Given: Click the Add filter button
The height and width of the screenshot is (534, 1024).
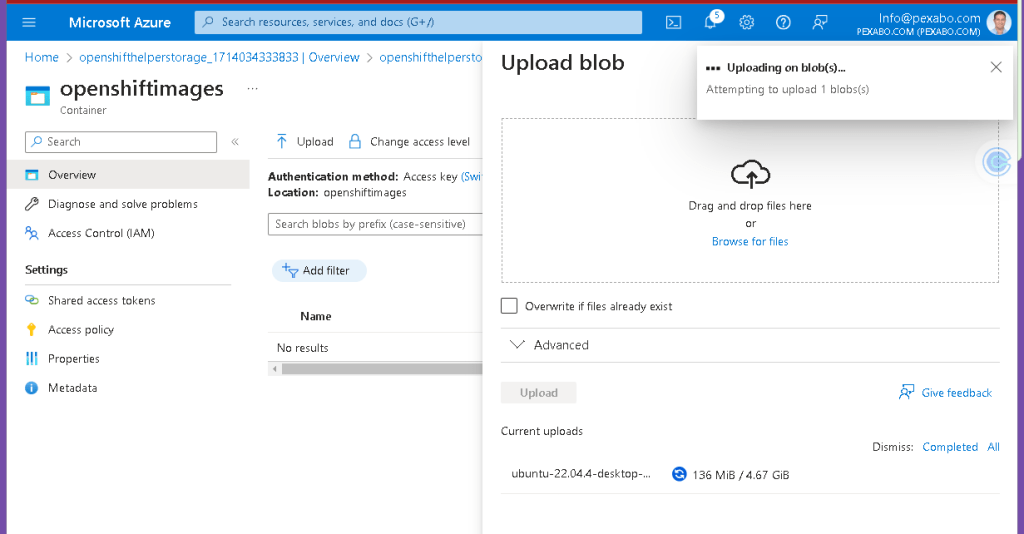Looking at the screenshot, I should pyautogui.click(x=319, y=270).
